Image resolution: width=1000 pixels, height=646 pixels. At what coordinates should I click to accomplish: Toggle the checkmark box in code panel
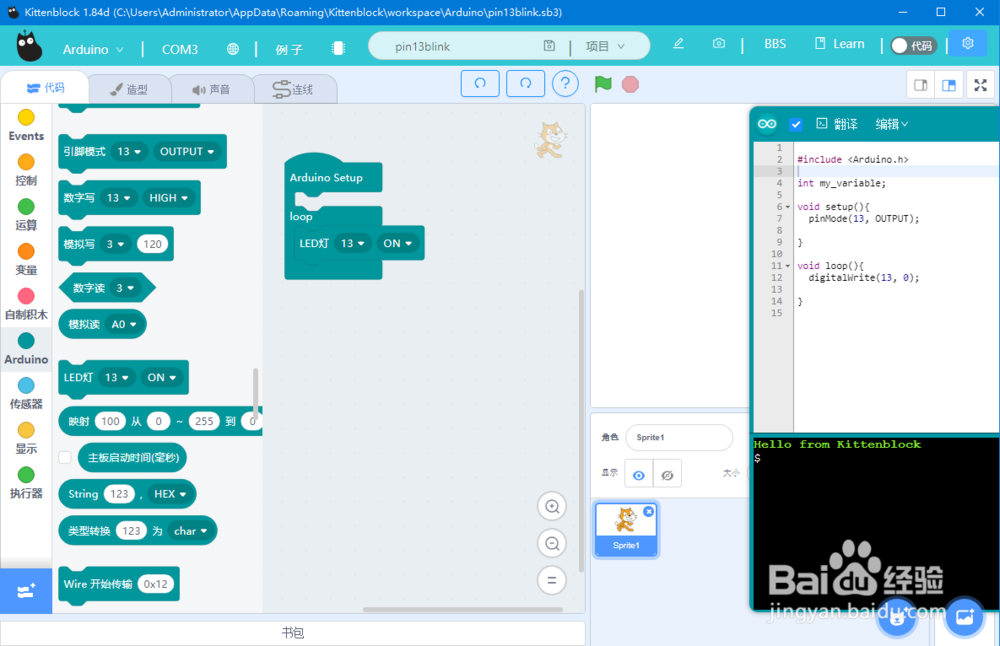pos(795,124)
